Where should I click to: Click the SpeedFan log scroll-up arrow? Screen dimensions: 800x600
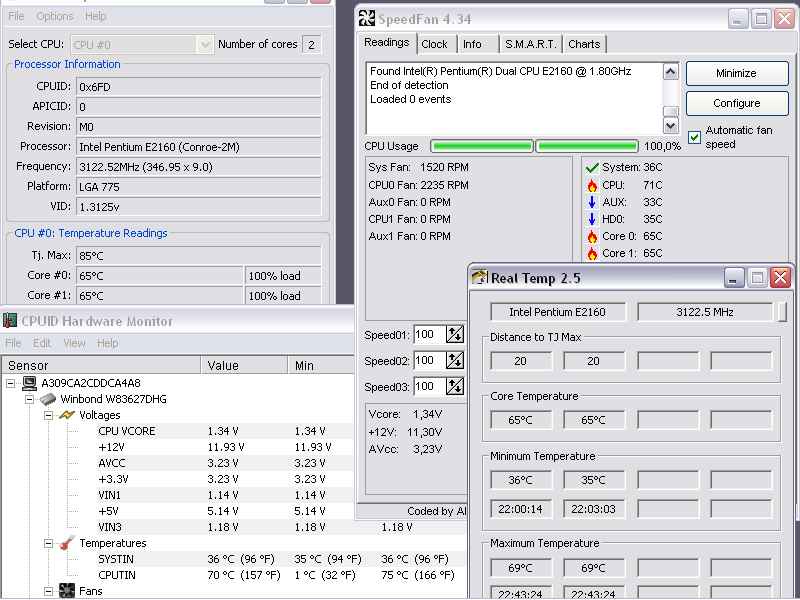click(670, 71)
